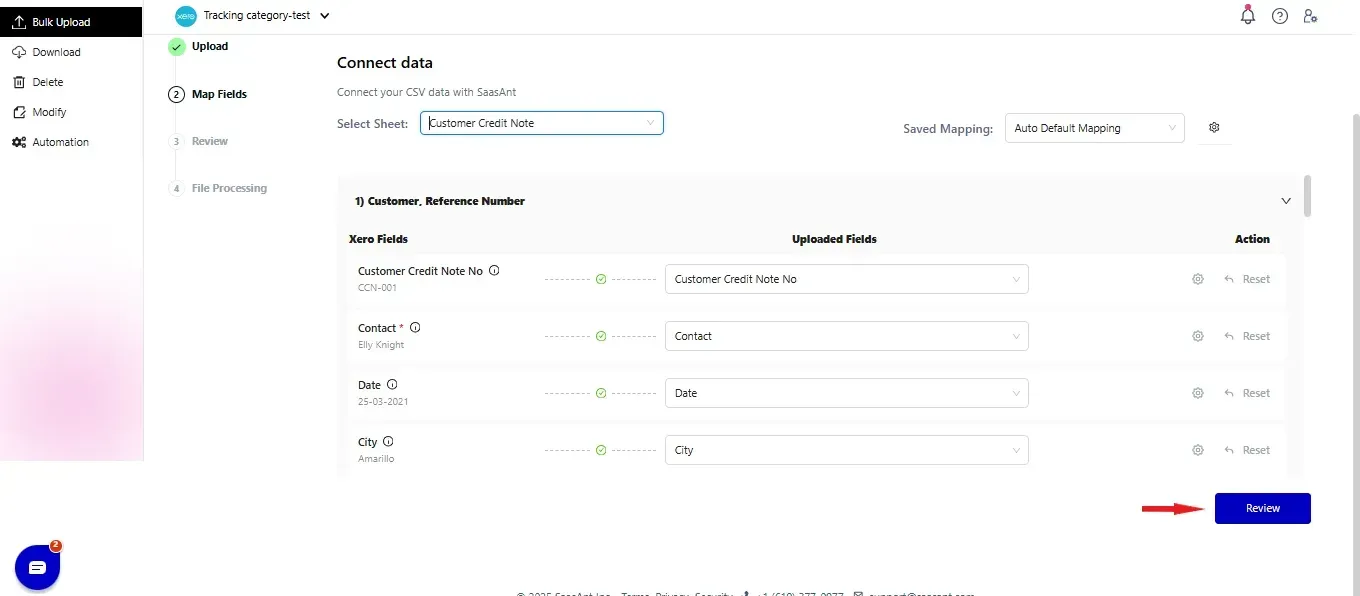Screen dimensions: 1360x596
Task: Open Date uploaded field dropdown
Action: (x=846, y=393)
